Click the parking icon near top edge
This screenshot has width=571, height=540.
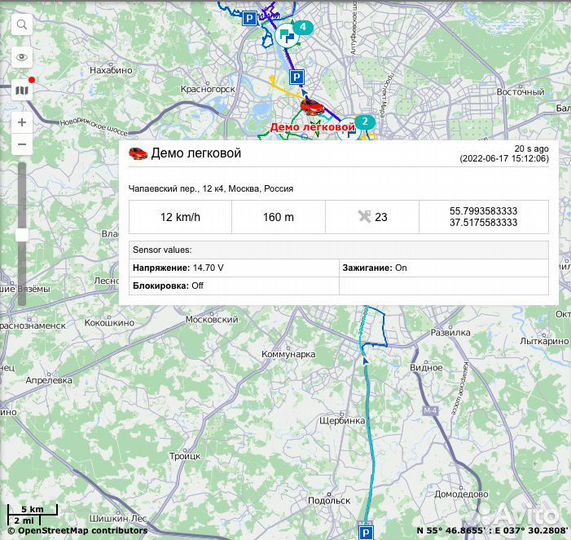pyautogui.click(x=250, y=18)
